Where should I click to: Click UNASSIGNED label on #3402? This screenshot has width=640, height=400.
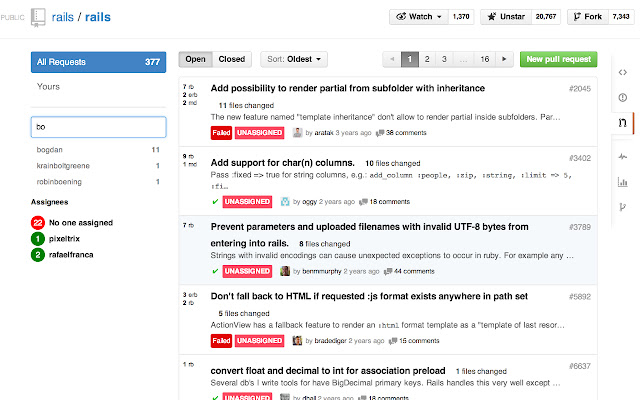(x=247, y=202)
